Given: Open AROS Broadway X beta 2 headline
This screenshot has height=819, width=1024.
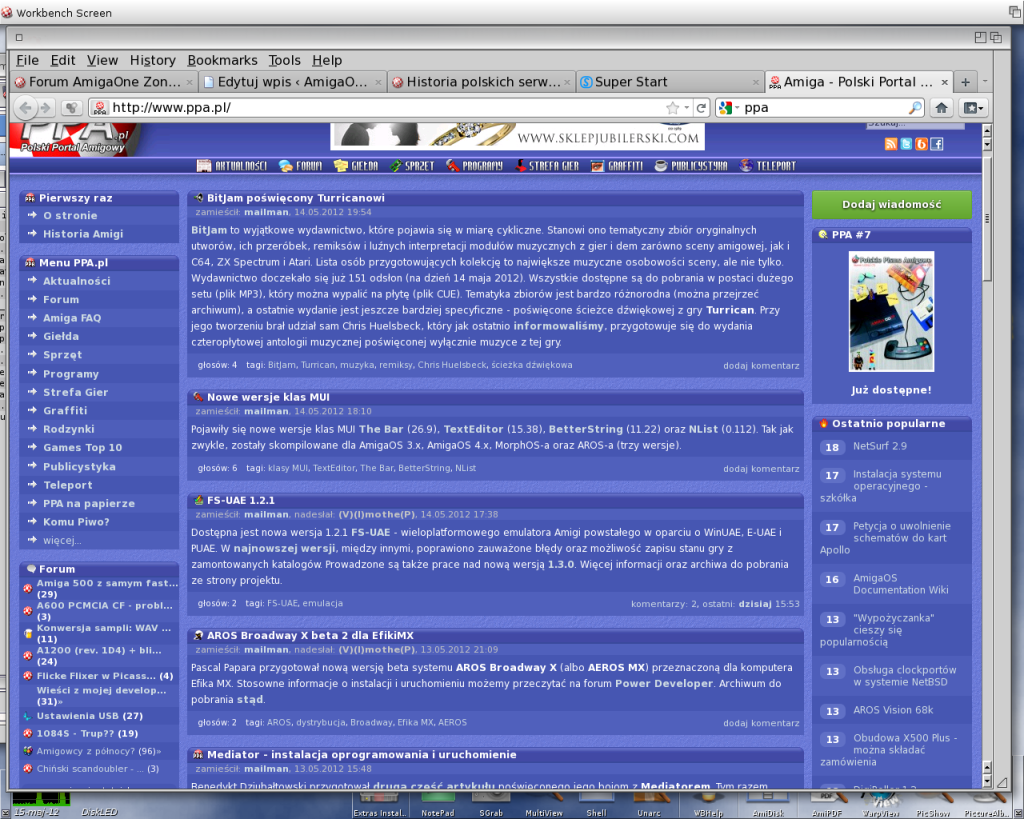Looking at the screenshot, I should tap(310, 635).
